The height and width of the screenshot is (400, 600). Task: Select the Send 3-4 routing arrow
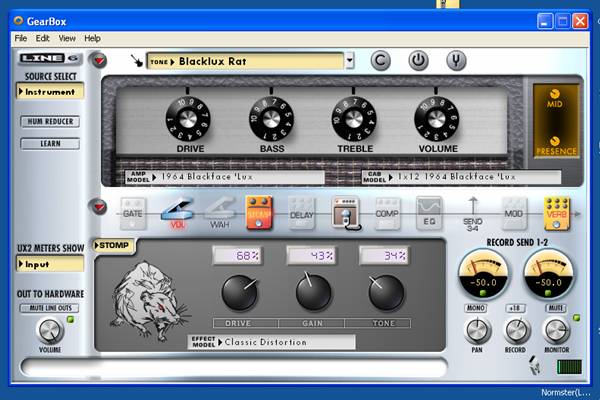473,214
